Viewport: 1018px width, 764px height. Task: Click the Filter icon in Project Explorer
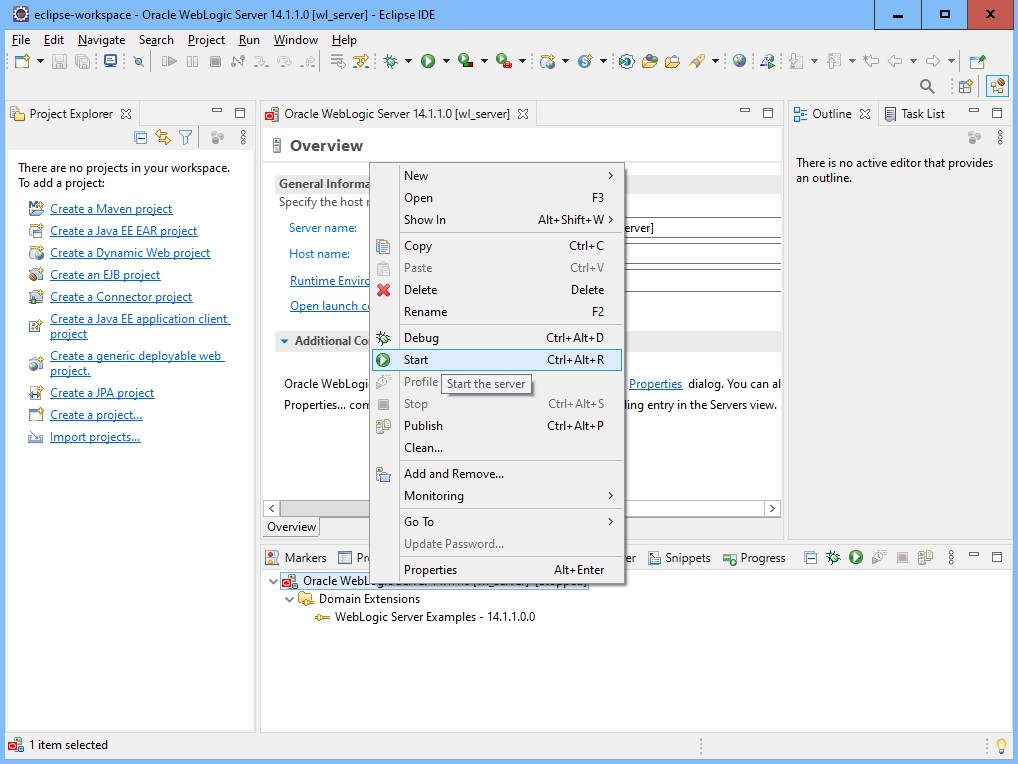point(186,138)
